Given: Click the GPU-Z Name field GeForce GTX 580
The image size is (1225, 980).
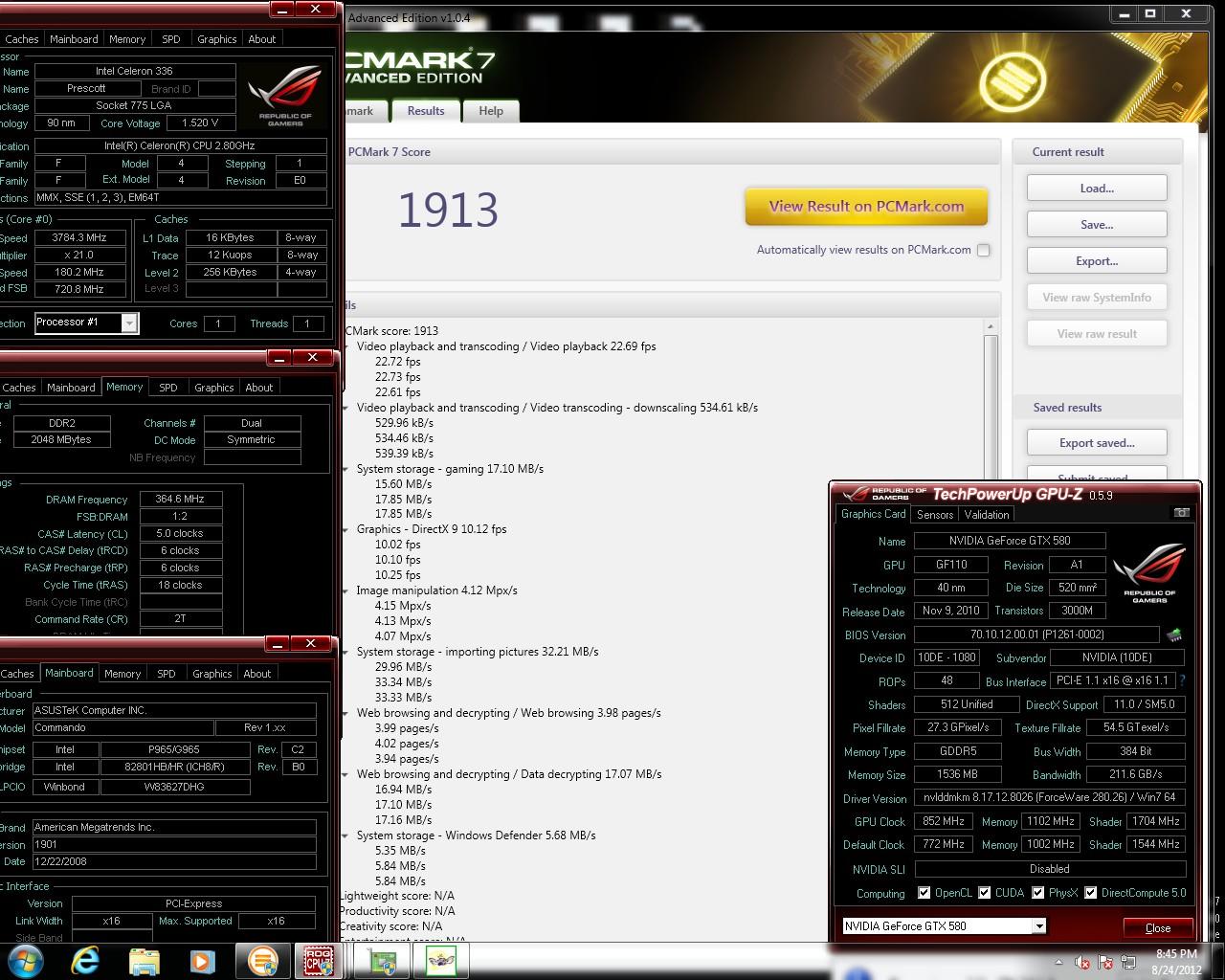Looking at the screenshot, I should (1010, 541).
